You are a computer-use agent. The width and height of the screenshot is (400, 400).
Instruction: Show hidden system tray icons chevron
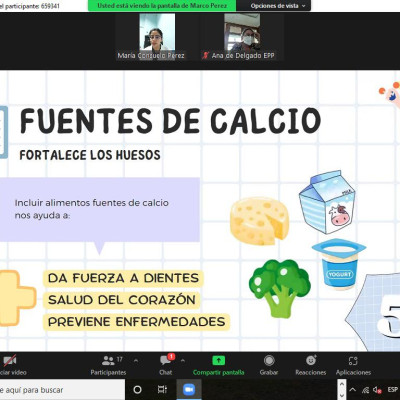(353, 389)
